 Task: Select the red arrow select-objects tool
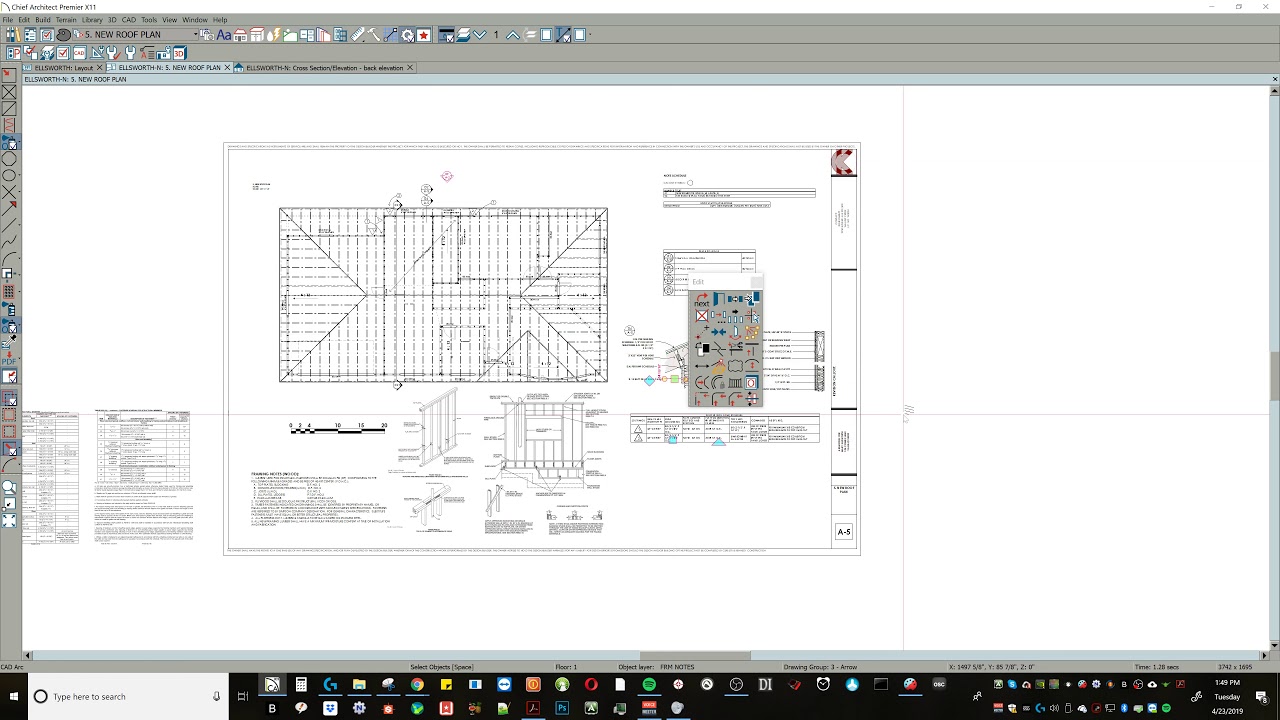(8, 74)
